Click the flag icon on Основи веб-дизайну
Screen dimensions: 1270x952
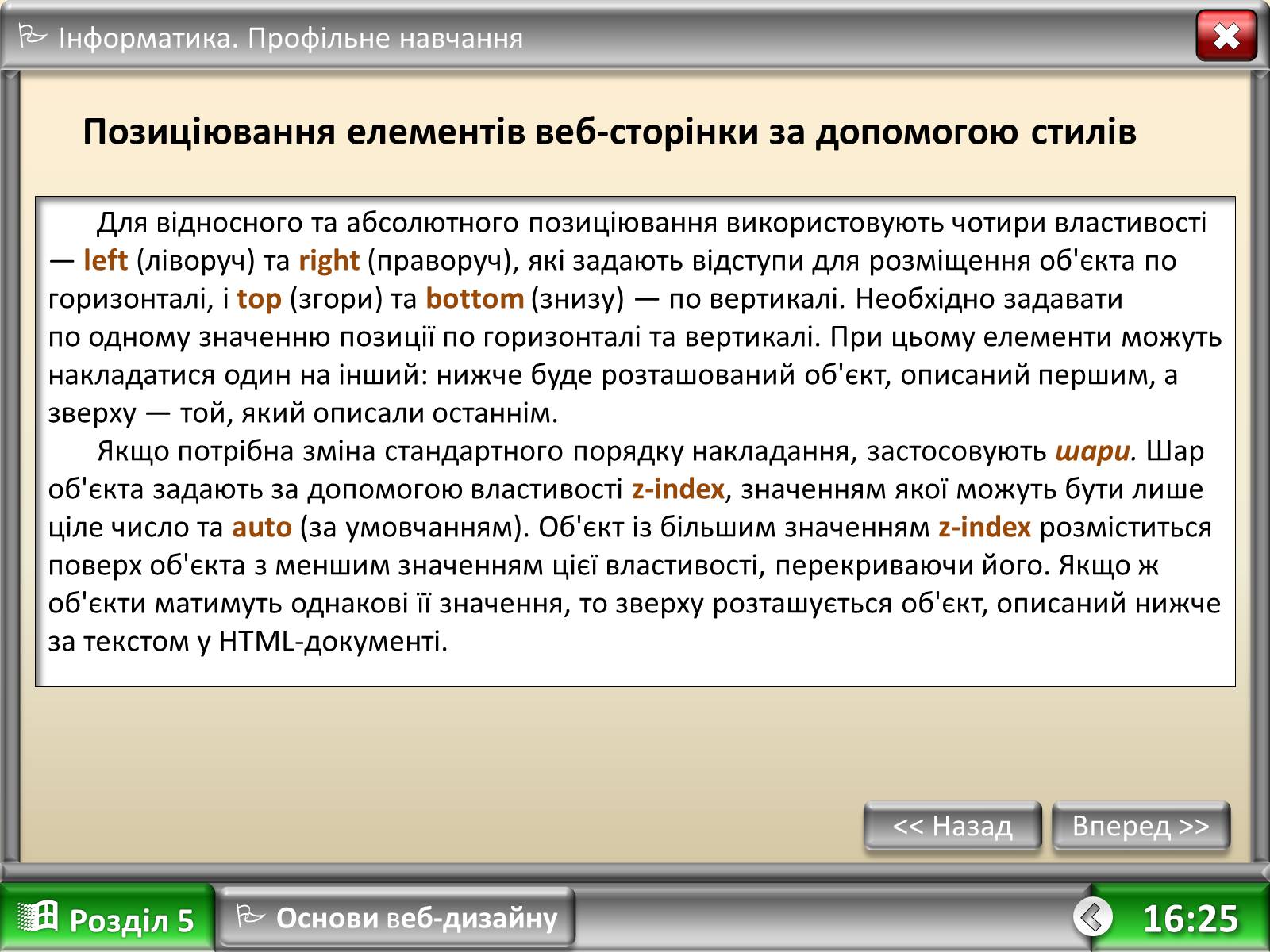[250, 917]
